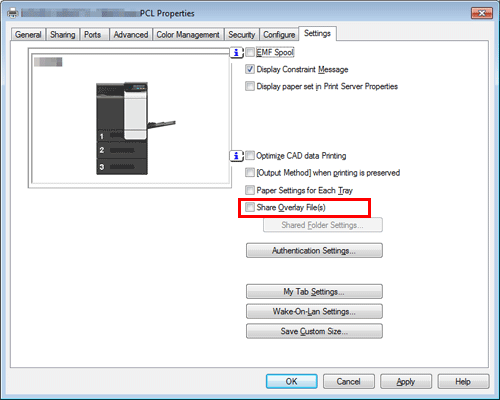Click the info icon beside EMF Spool
This screenshot has width=500, height=400.
(236, 52)
